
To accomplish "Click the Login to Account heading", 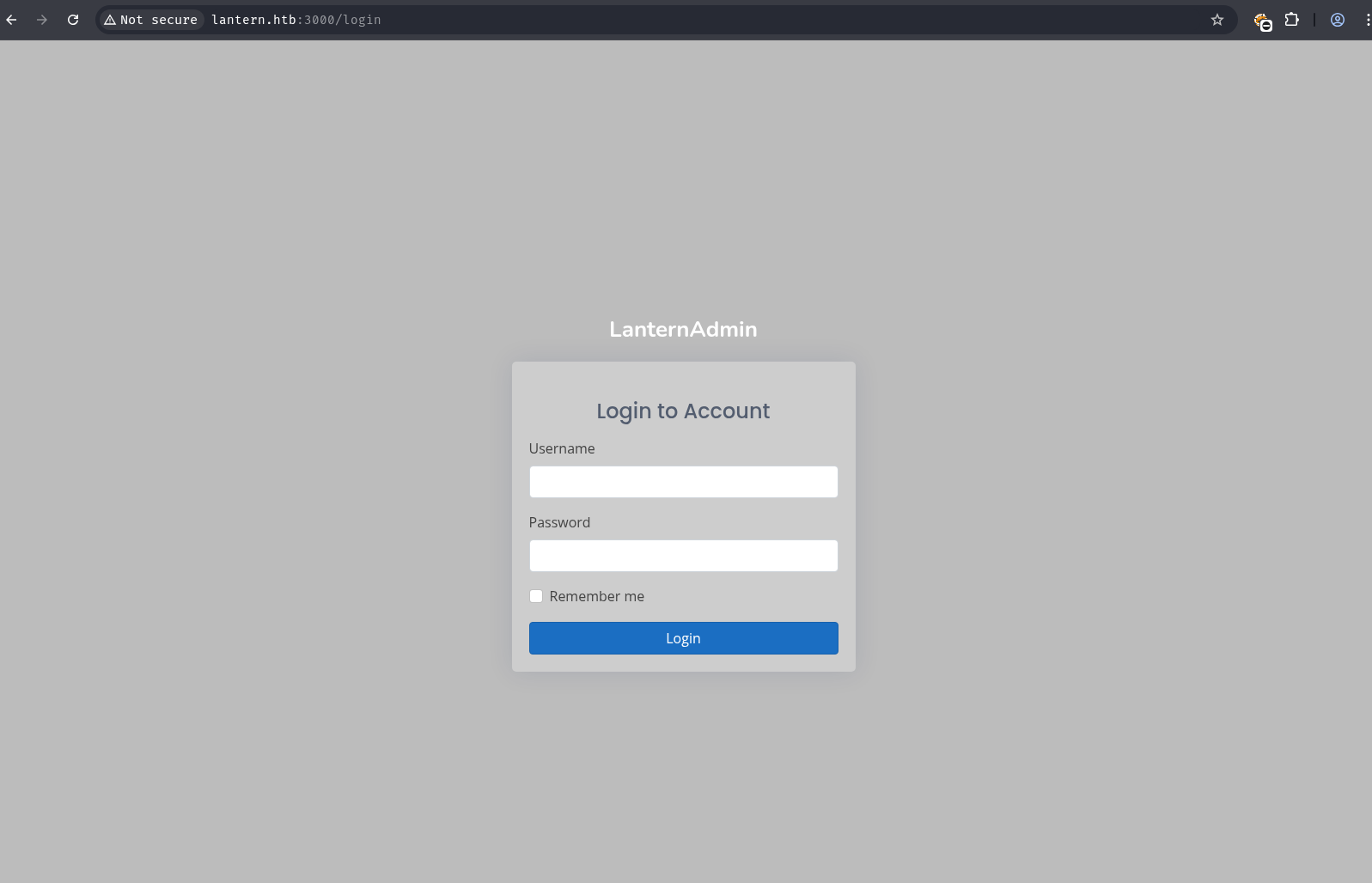I will [683, 411].
